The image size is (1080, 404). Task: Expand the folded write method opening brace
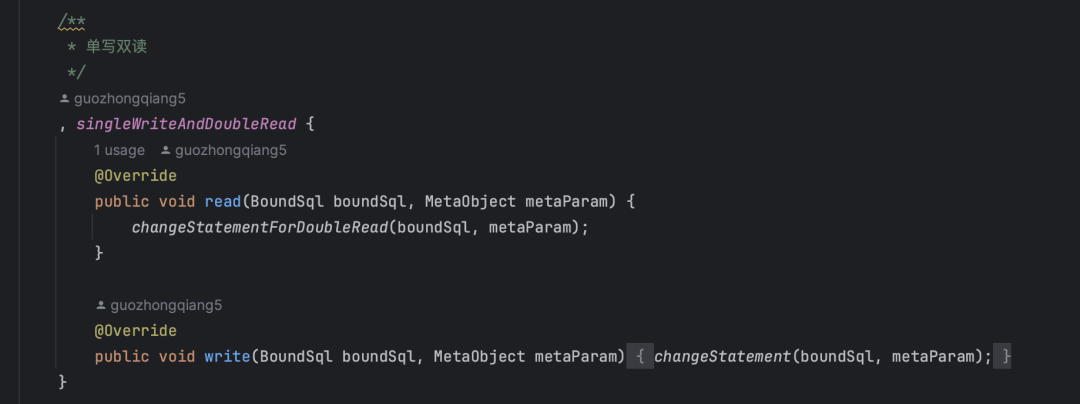(x=640, y=357)
